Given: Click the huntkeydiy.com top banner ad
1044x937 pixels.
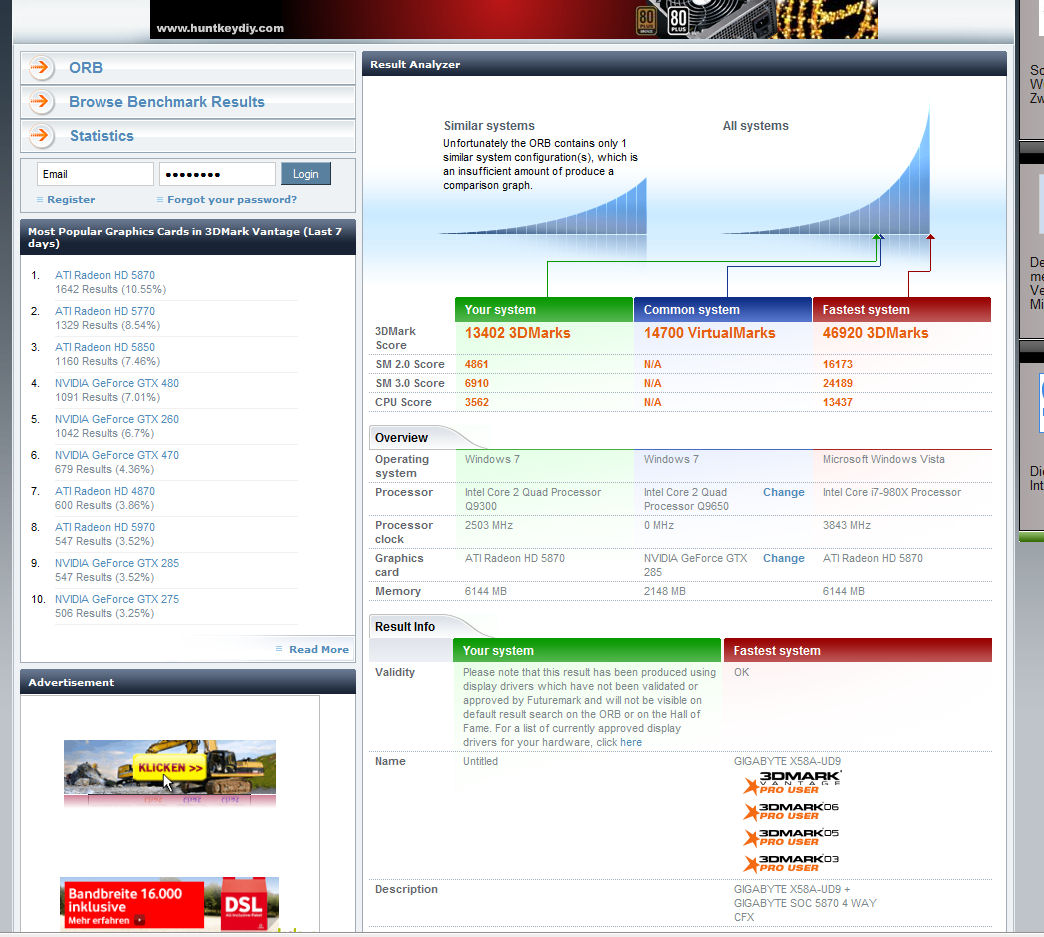Looking at the screenshot, I should pyautogui.click(x=513, y=19).
